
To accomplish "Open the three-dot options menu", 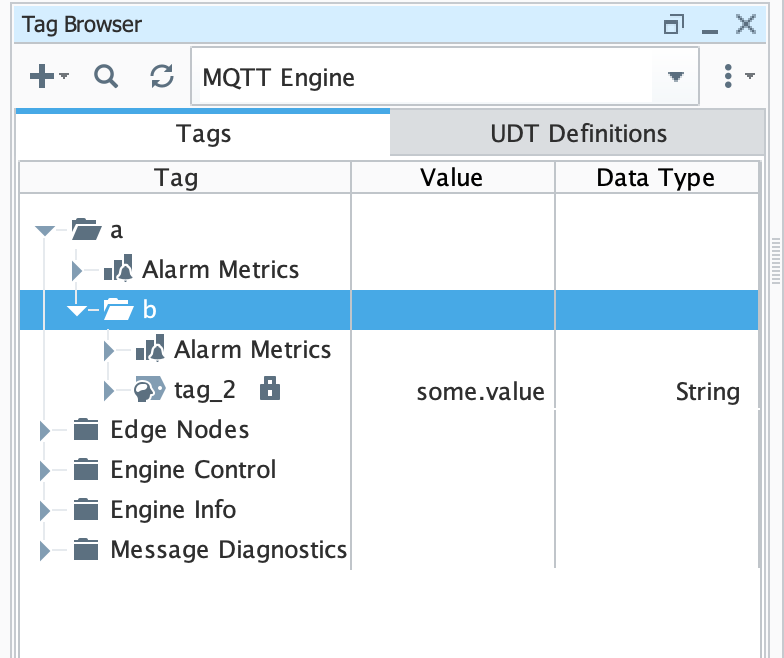I will (x=728, y=77).
